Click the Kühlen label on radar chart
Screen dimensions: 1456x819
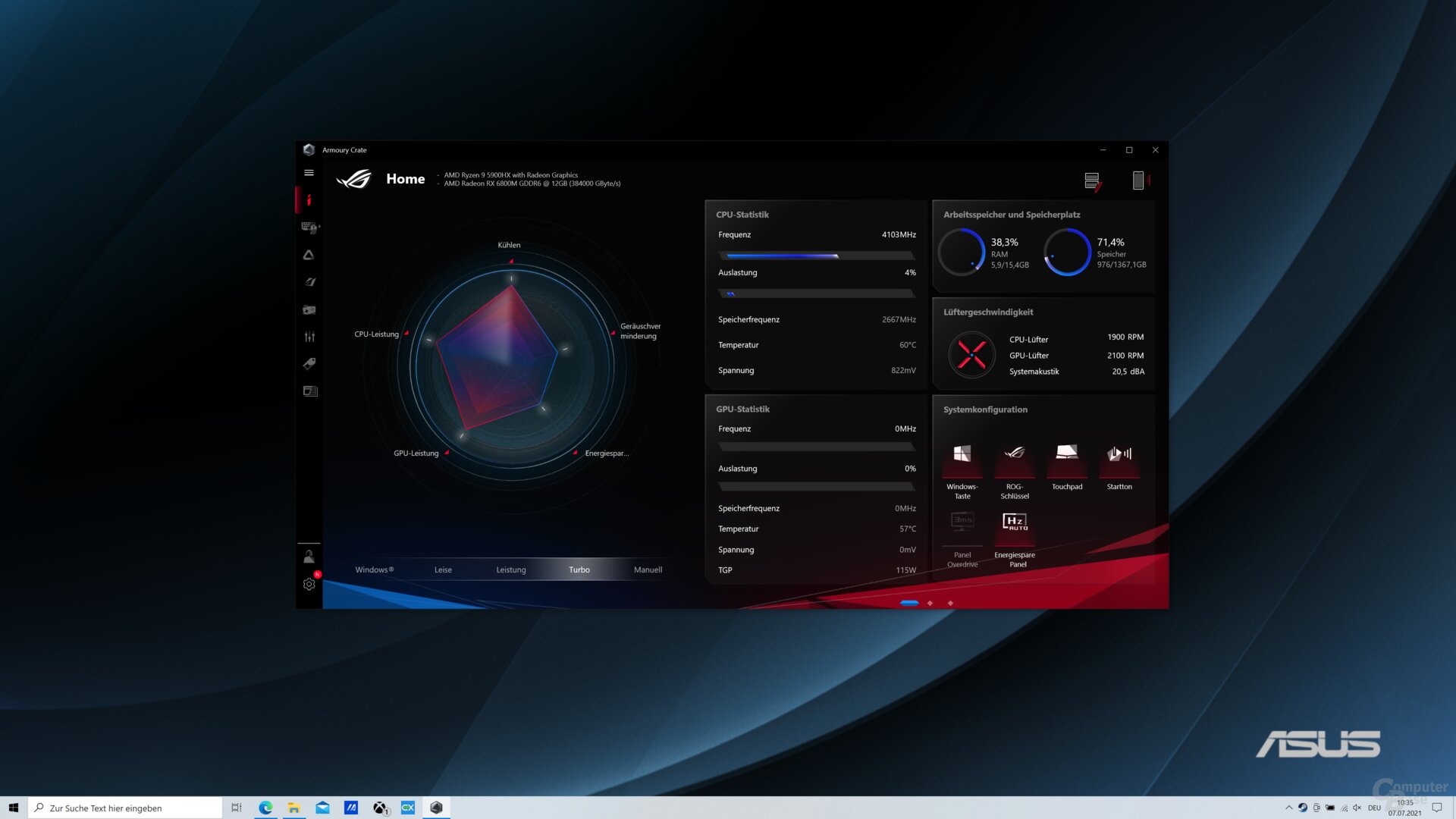click(x=509, y=245)
